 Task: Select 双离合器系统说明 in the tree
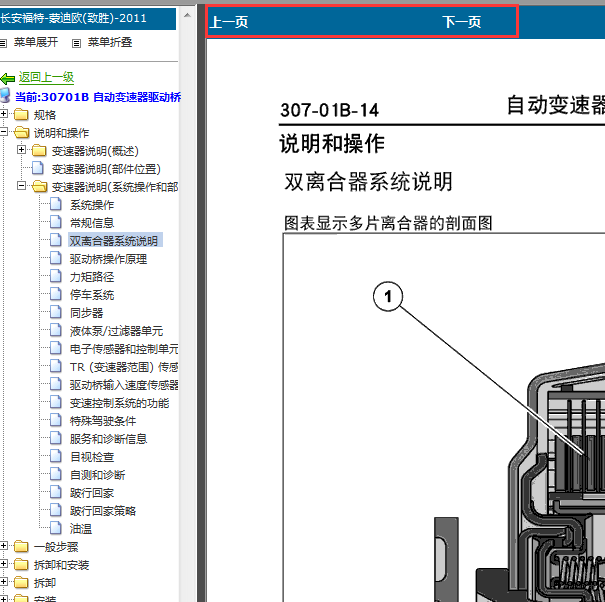[x=115, y=240]
